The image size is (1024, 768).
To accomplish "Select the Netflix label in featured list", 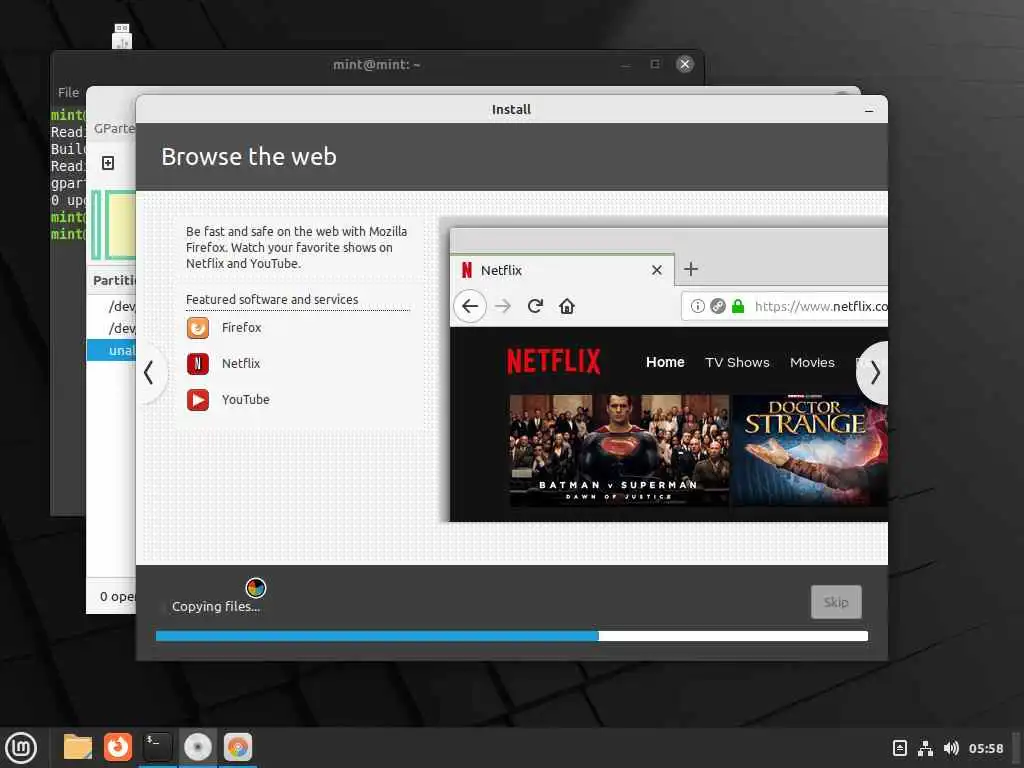I will coord(240,364).
